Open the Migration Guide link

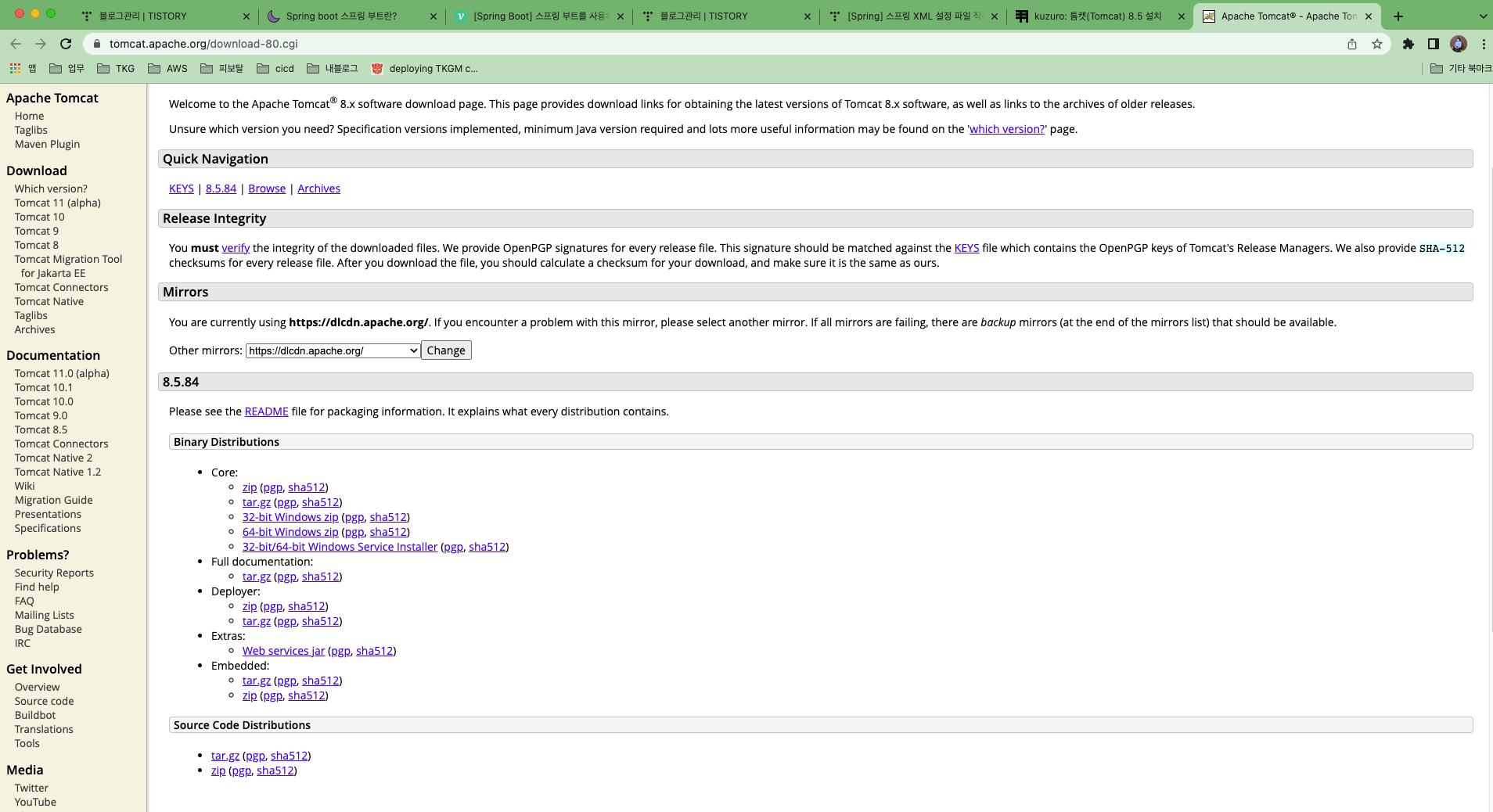point(54,500)
